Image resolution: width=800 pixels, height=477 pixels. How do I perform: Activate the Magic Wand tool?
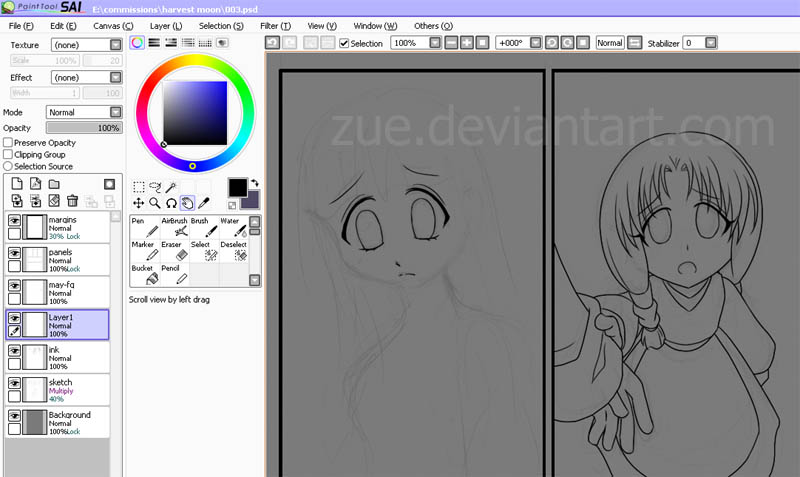172,187
